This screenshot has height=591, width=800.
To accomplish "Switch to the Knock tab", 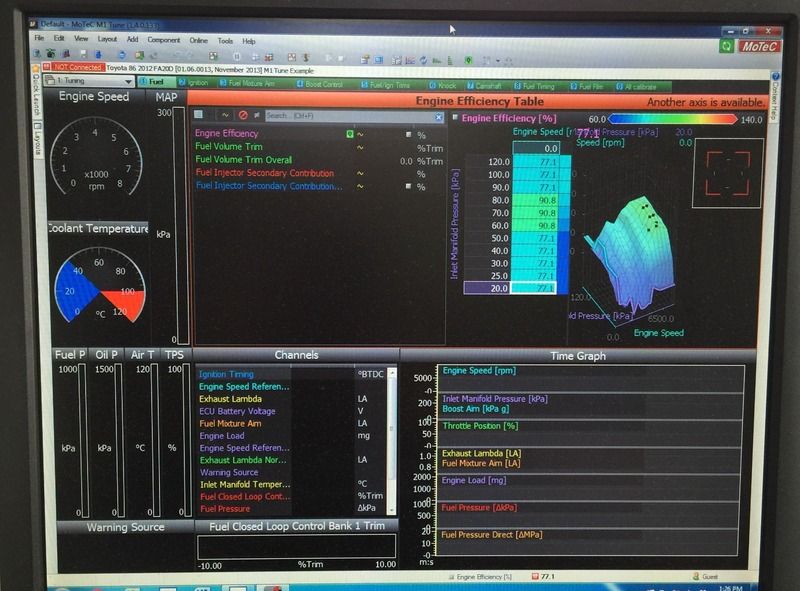I will (444, 85).
